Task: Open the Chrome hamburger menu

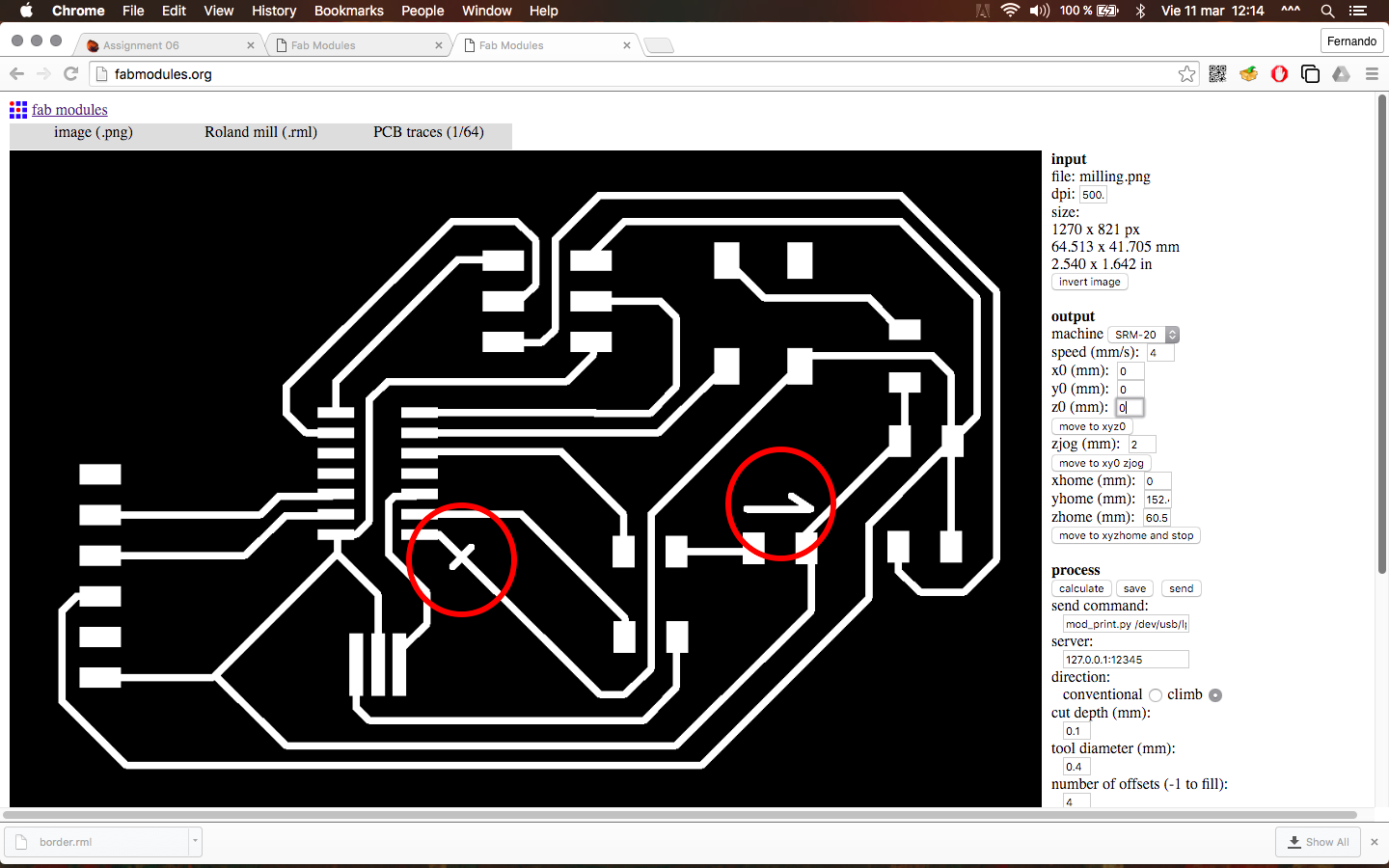Action: [1372, 74]
